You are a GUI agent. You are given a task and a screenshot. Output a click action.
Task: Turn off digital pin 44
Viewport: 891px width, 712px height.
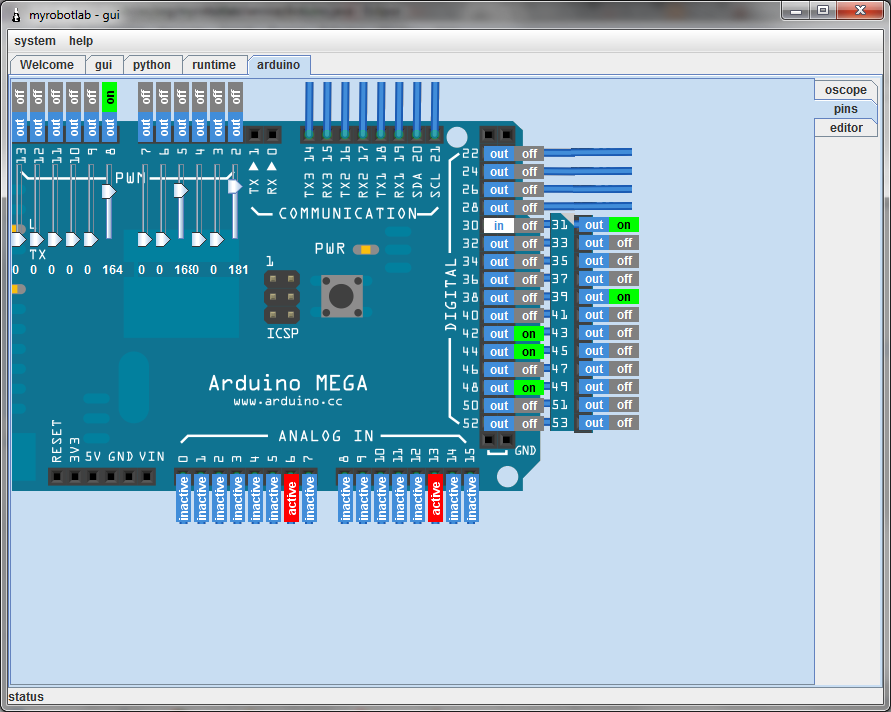pos(529,352)
